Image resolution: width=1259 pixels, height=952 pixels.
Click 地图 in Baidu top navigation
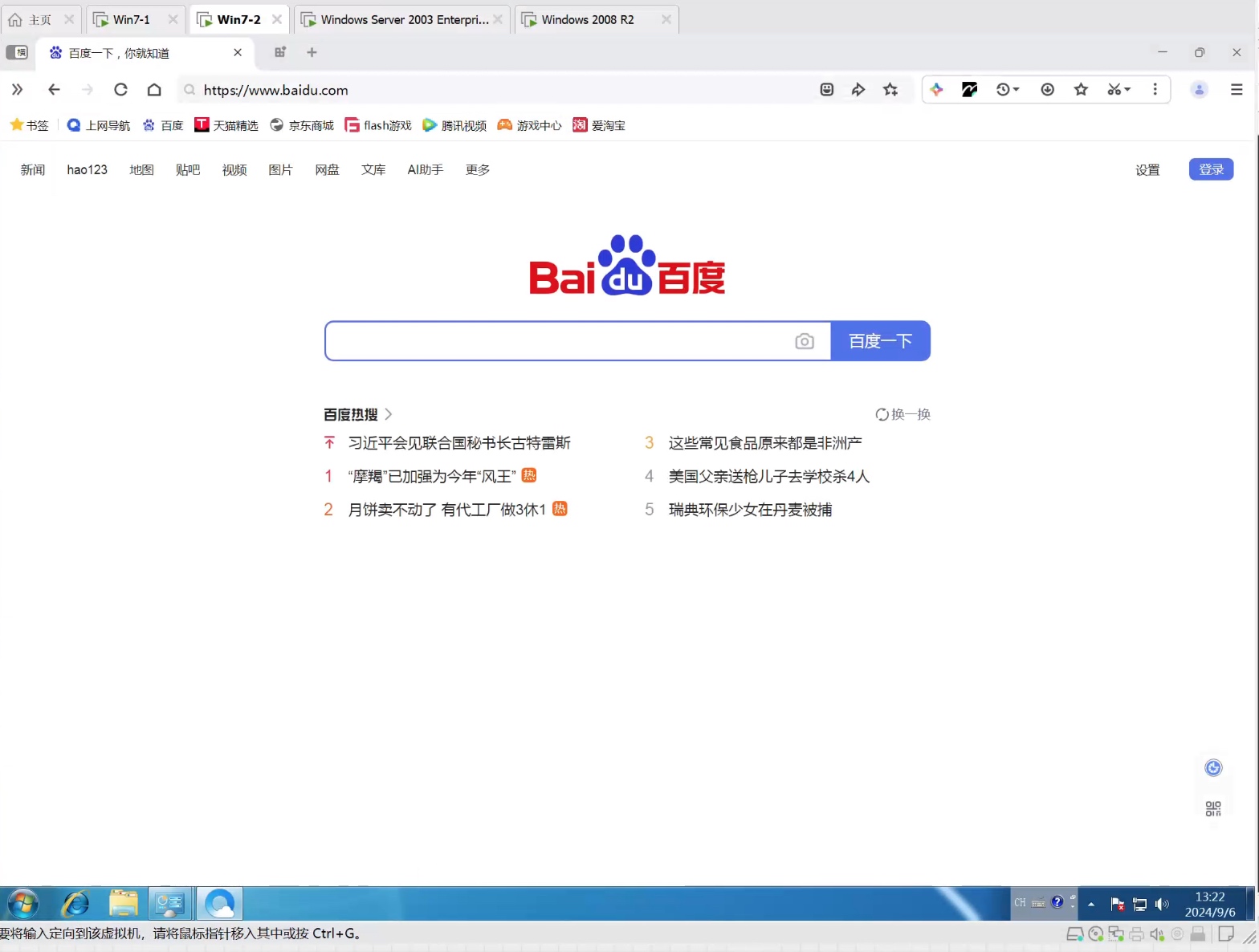coord(141,170)
